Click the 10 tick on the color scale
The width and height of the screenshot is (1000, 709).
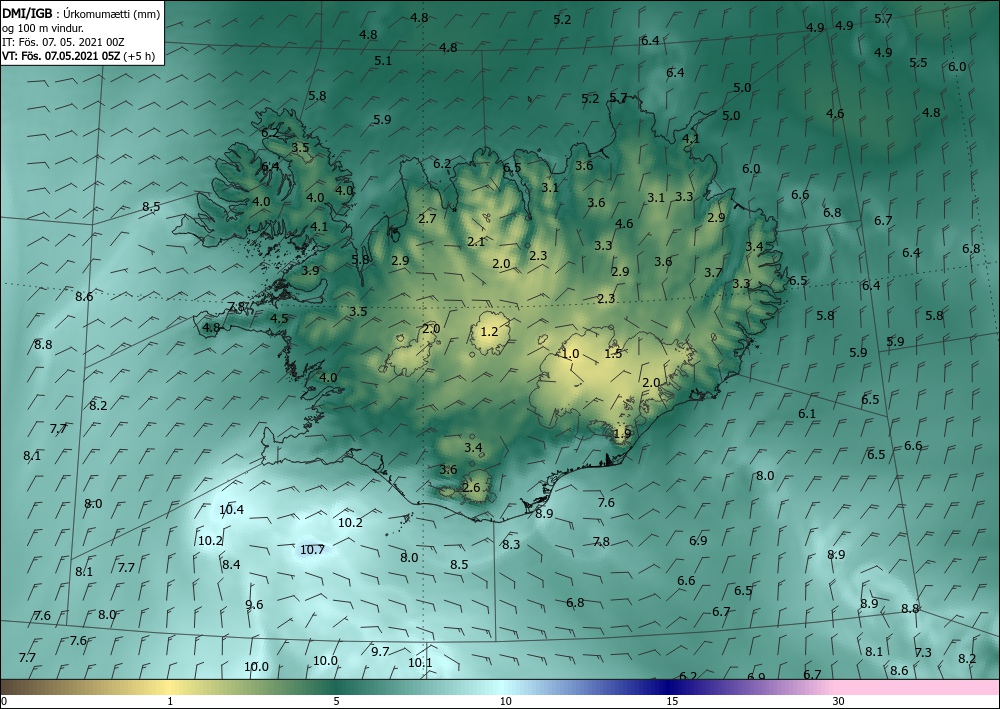click(x=505, y=702)
